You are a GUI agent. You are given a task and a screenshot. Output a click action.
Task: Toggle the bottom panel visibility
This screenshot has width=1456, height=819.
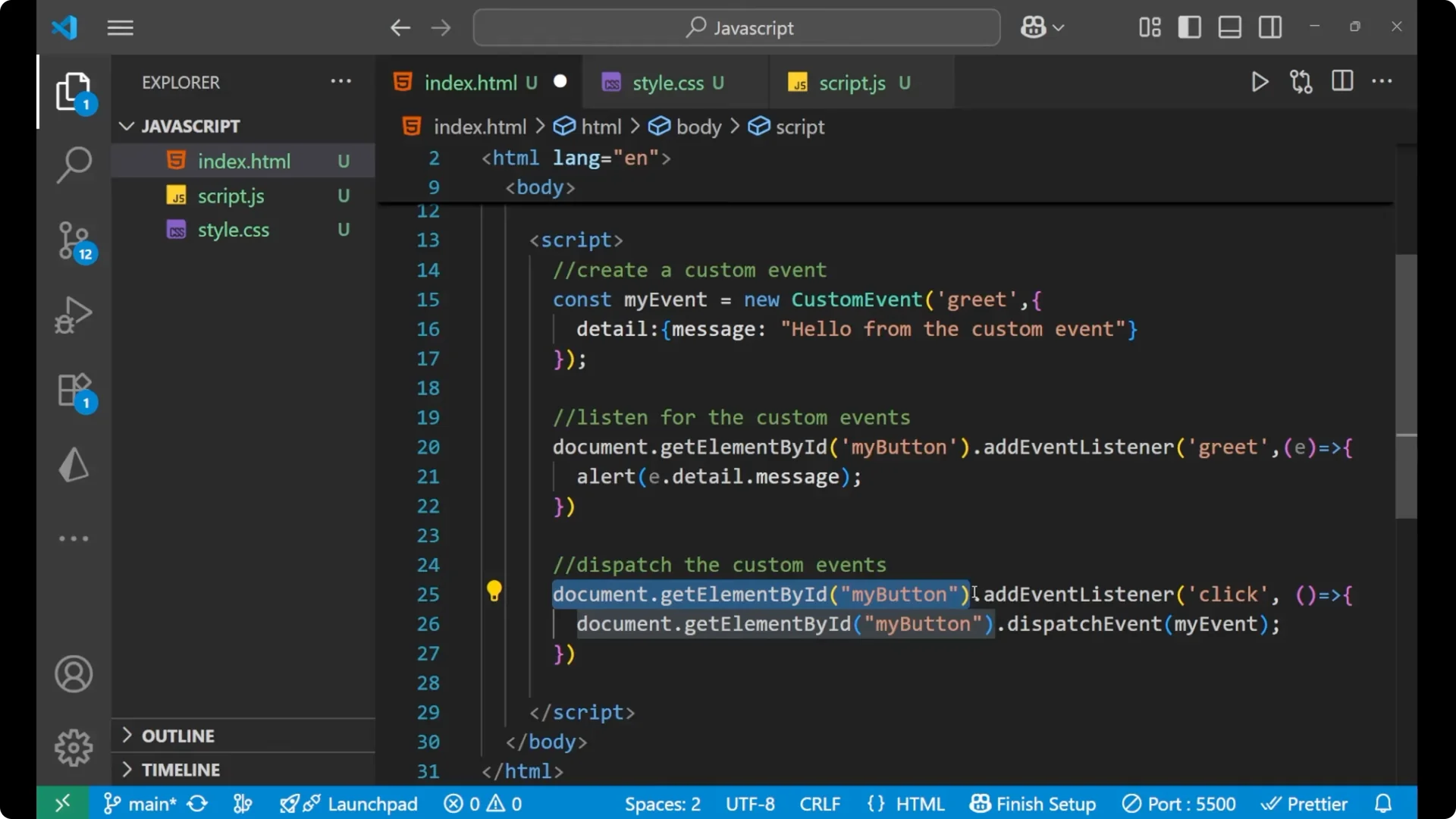(x=1229, y=27)
